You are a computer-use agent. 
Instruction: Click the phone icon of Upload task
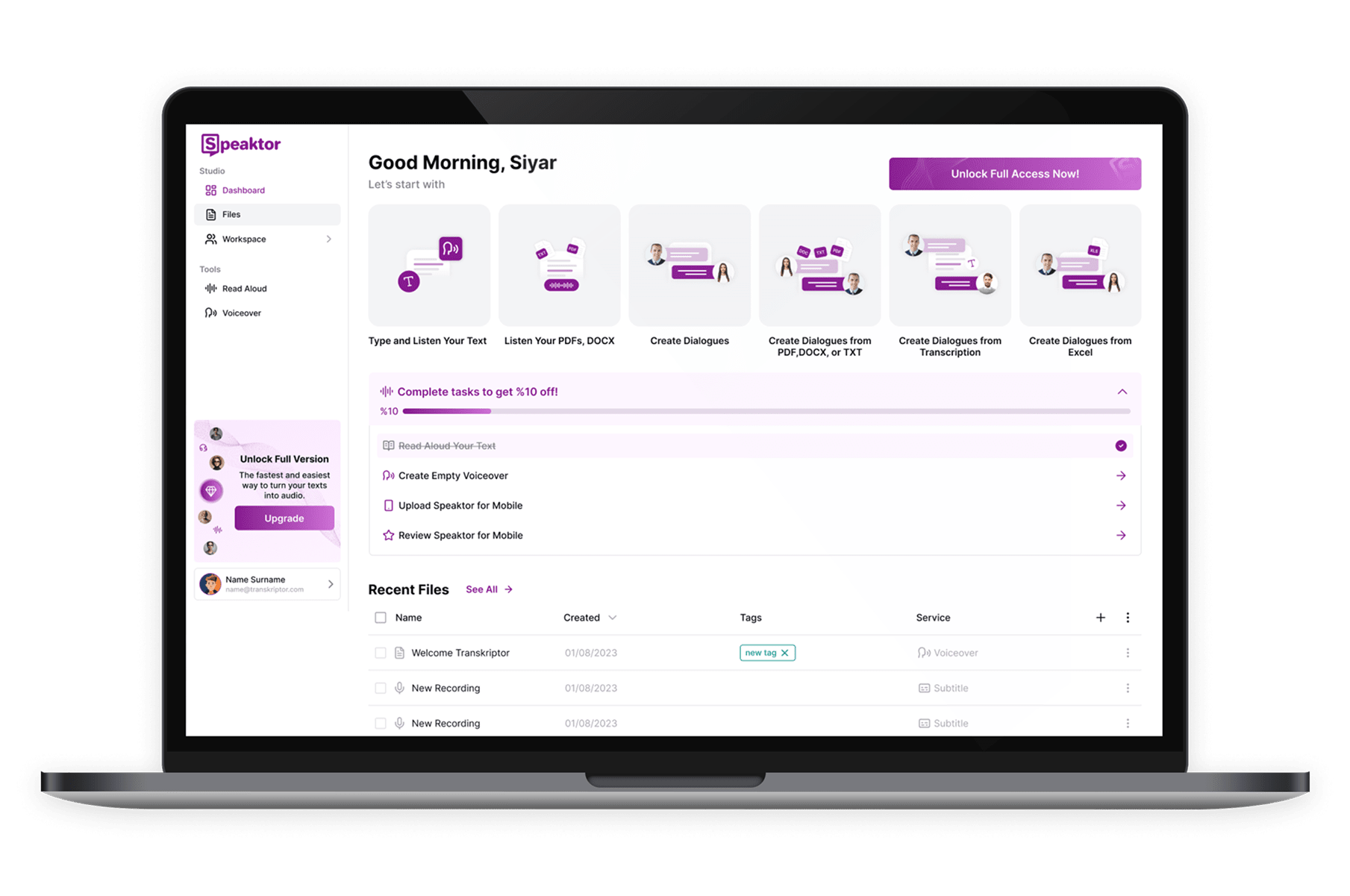pos(388,506)
